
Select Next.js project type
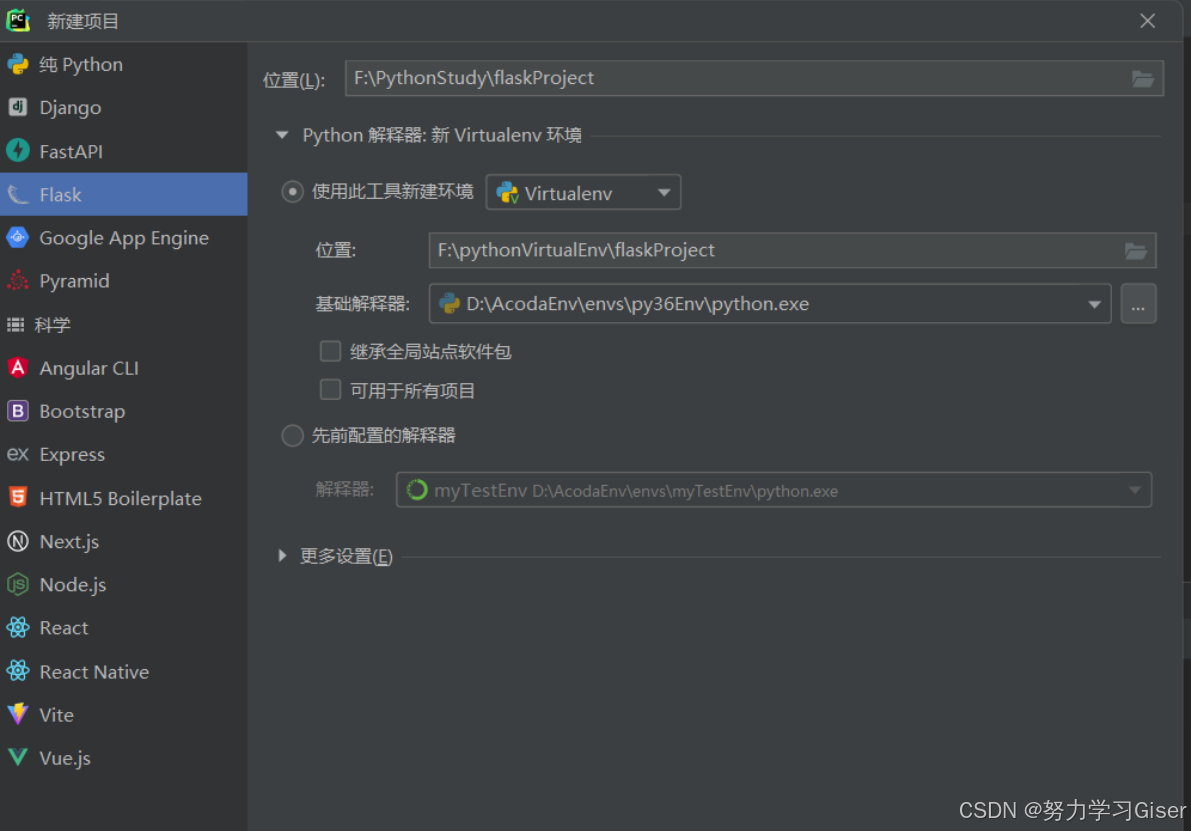point(124,541)
